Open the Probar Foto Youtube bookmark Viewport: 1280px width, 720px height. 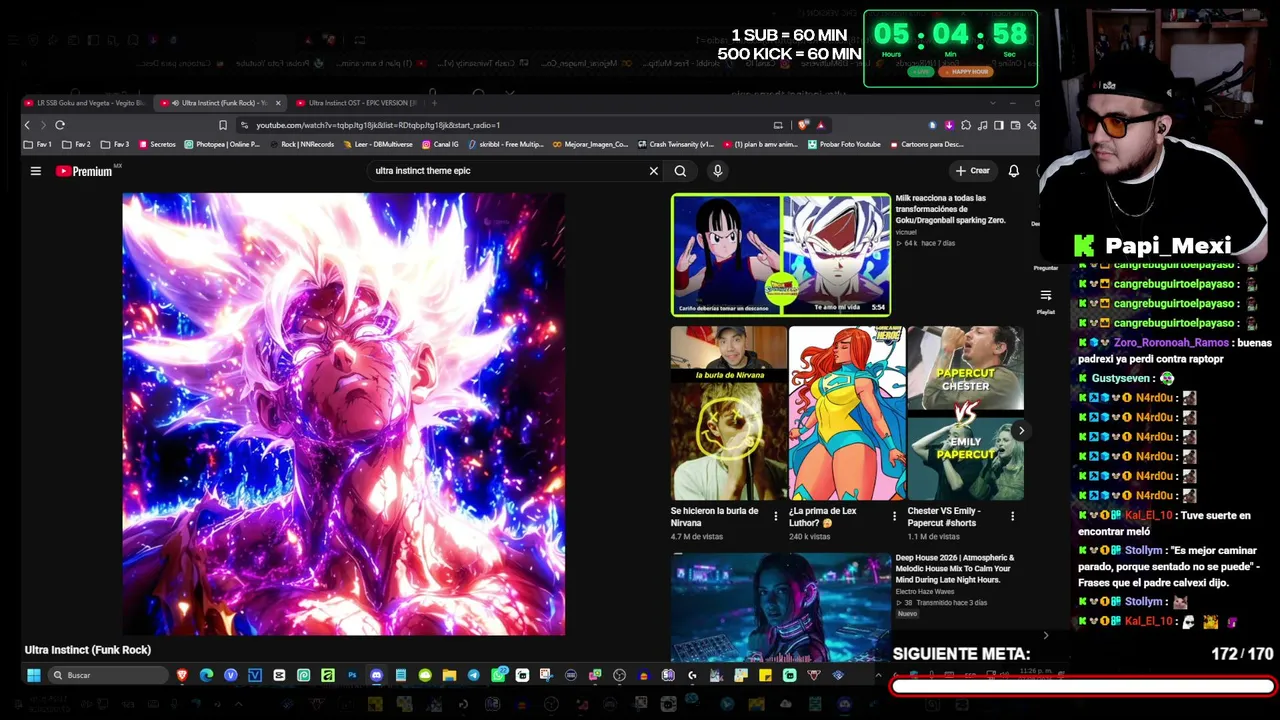844,144
